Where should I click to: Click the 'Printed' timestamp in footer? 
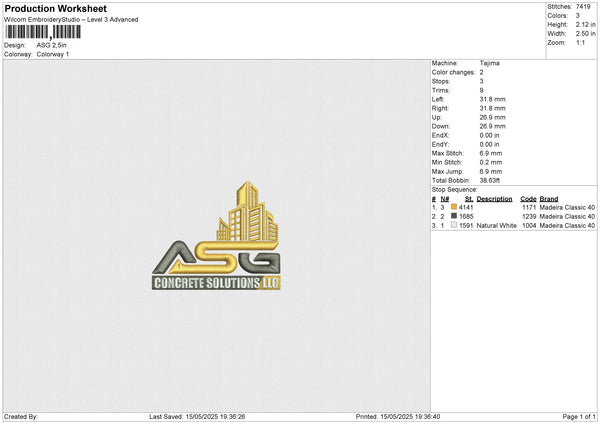(398, 416)
